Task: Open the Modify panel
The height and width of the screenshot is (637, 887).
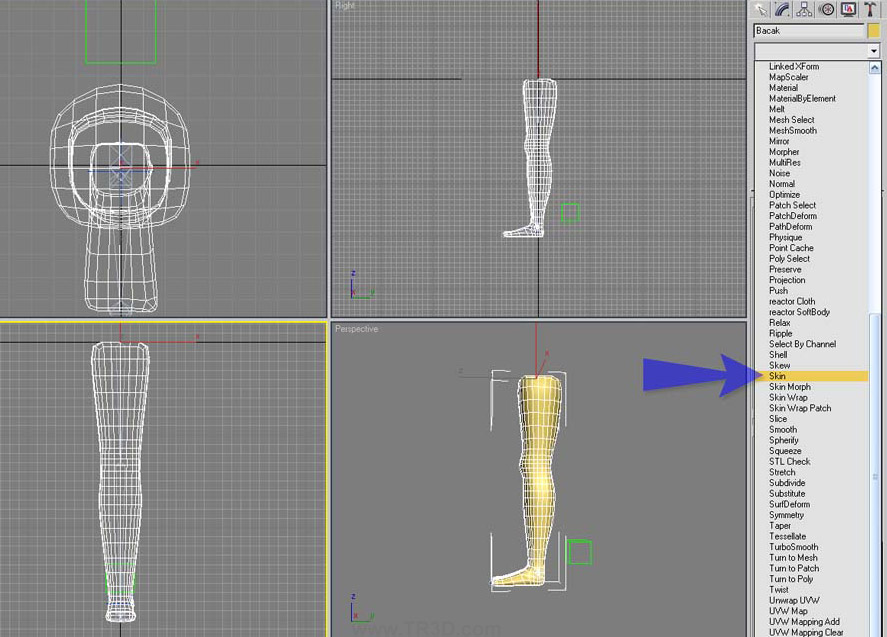Action: click(784, 9)
